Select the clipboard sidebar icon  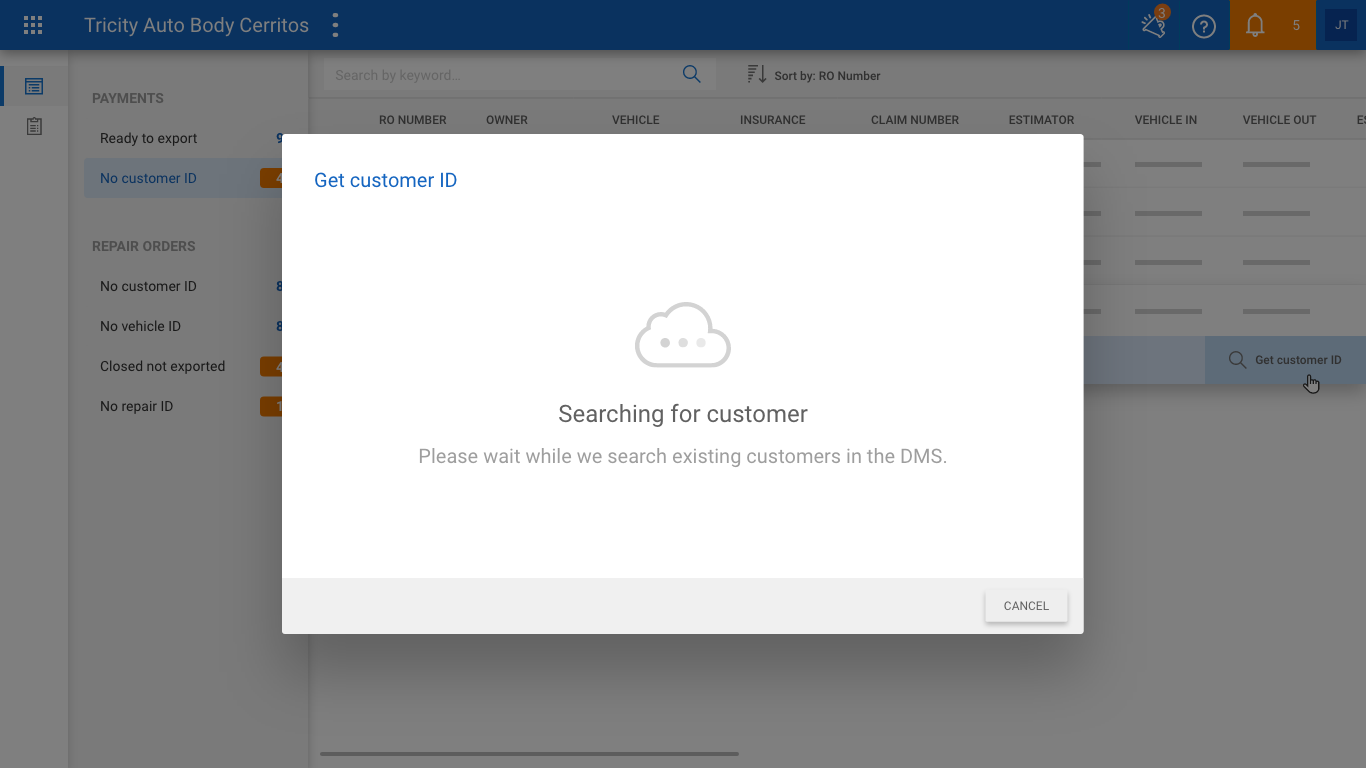tap(34, 127)
